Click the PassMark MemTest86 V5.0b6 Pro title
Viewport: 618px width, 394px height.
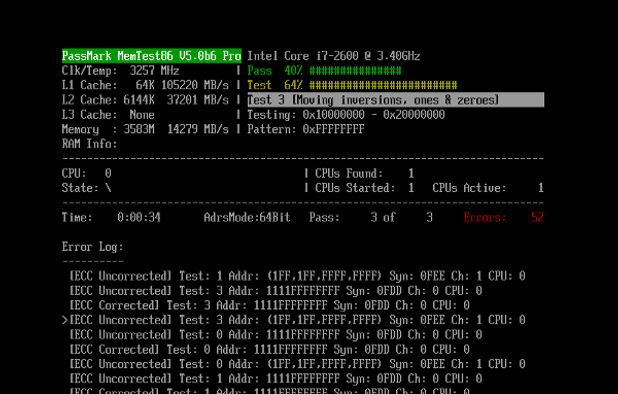(152, 56)
